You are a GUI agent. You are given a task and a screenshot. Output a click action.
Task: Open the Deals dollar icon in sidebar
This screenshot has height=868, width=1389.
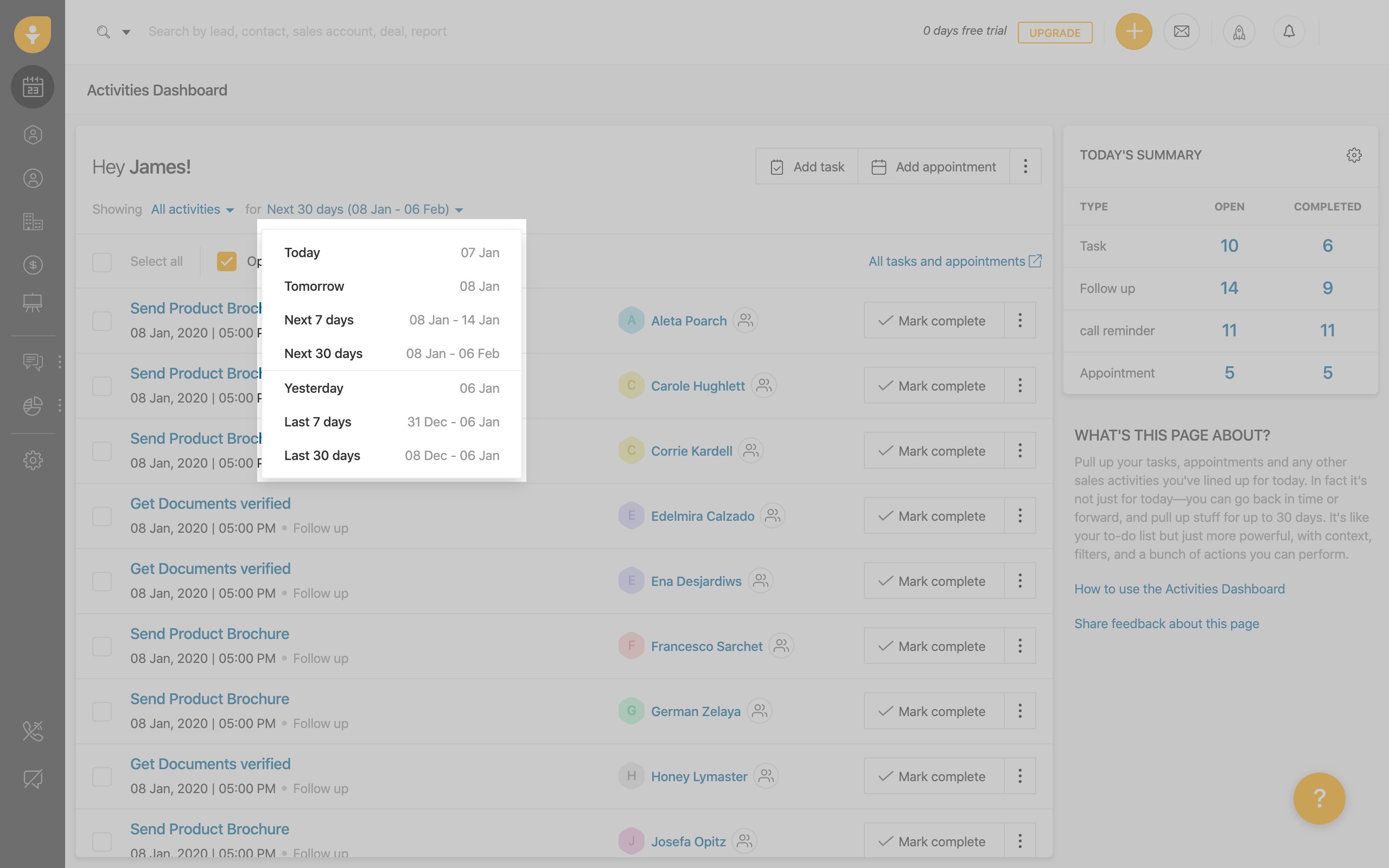[x=33, y=265]
